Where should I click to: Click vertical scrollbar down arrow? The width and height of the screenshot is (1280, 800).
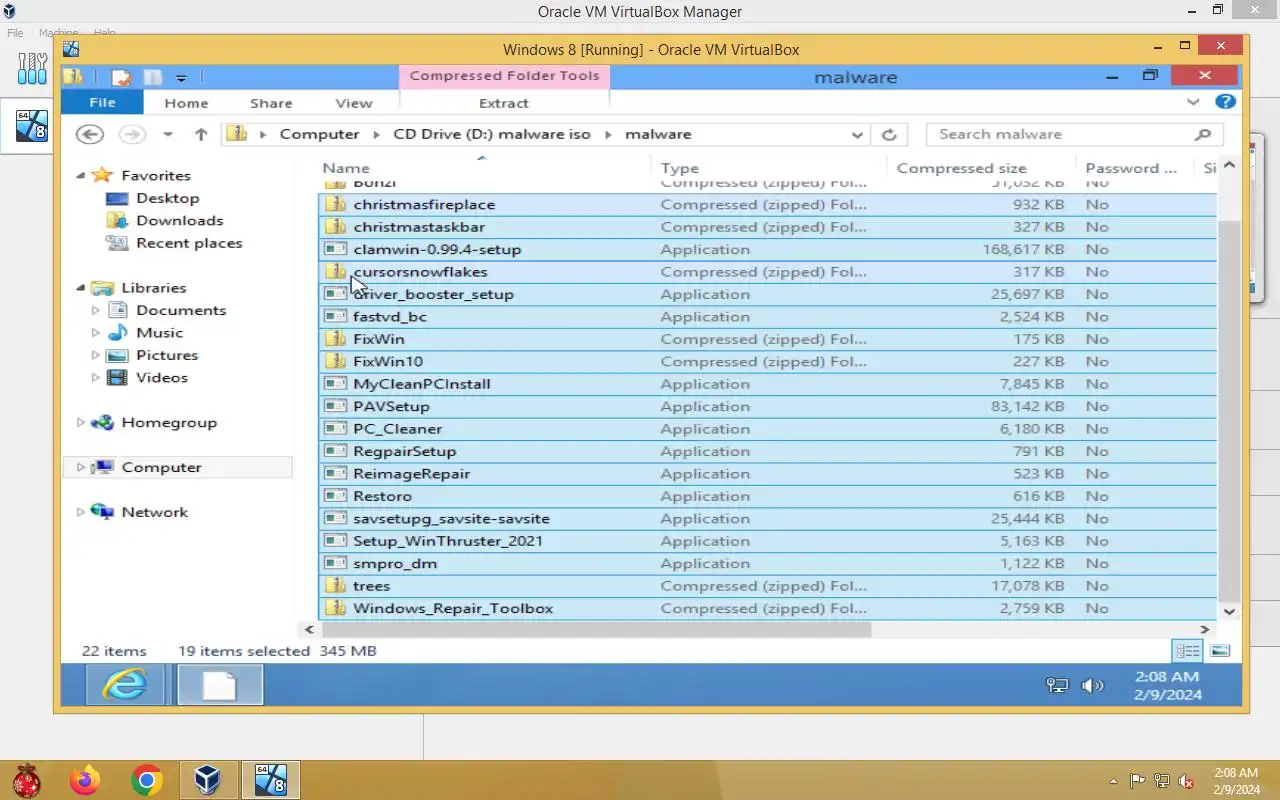click(1229, 611)
